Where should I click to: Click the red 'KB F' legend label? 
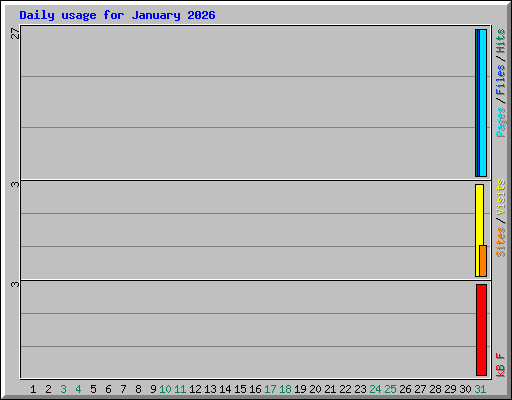pos(500,365)
